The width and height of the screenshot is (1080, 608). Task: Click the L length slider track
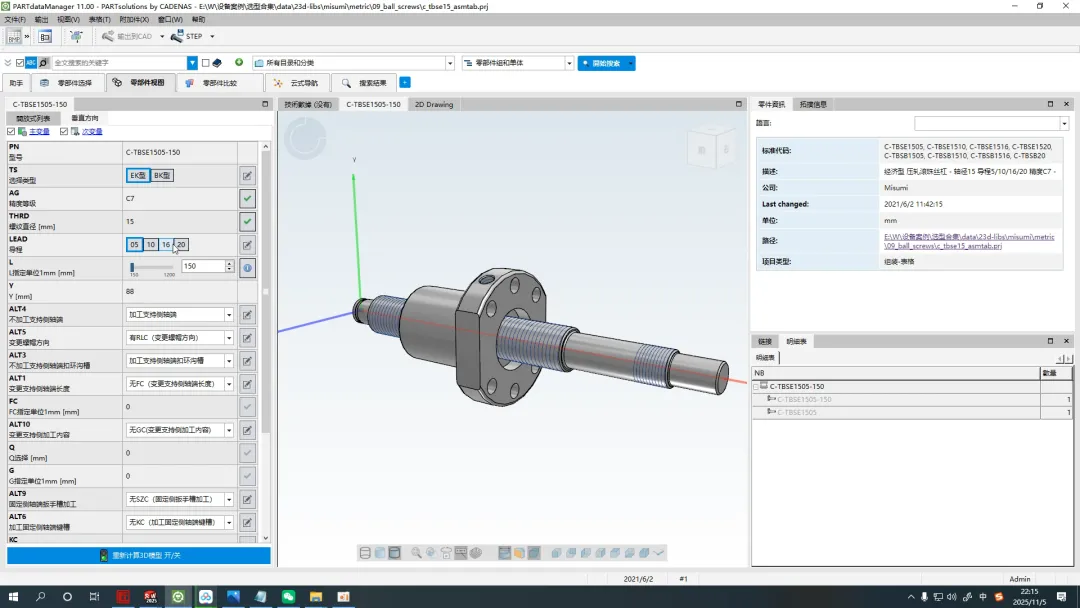(153, 267)
